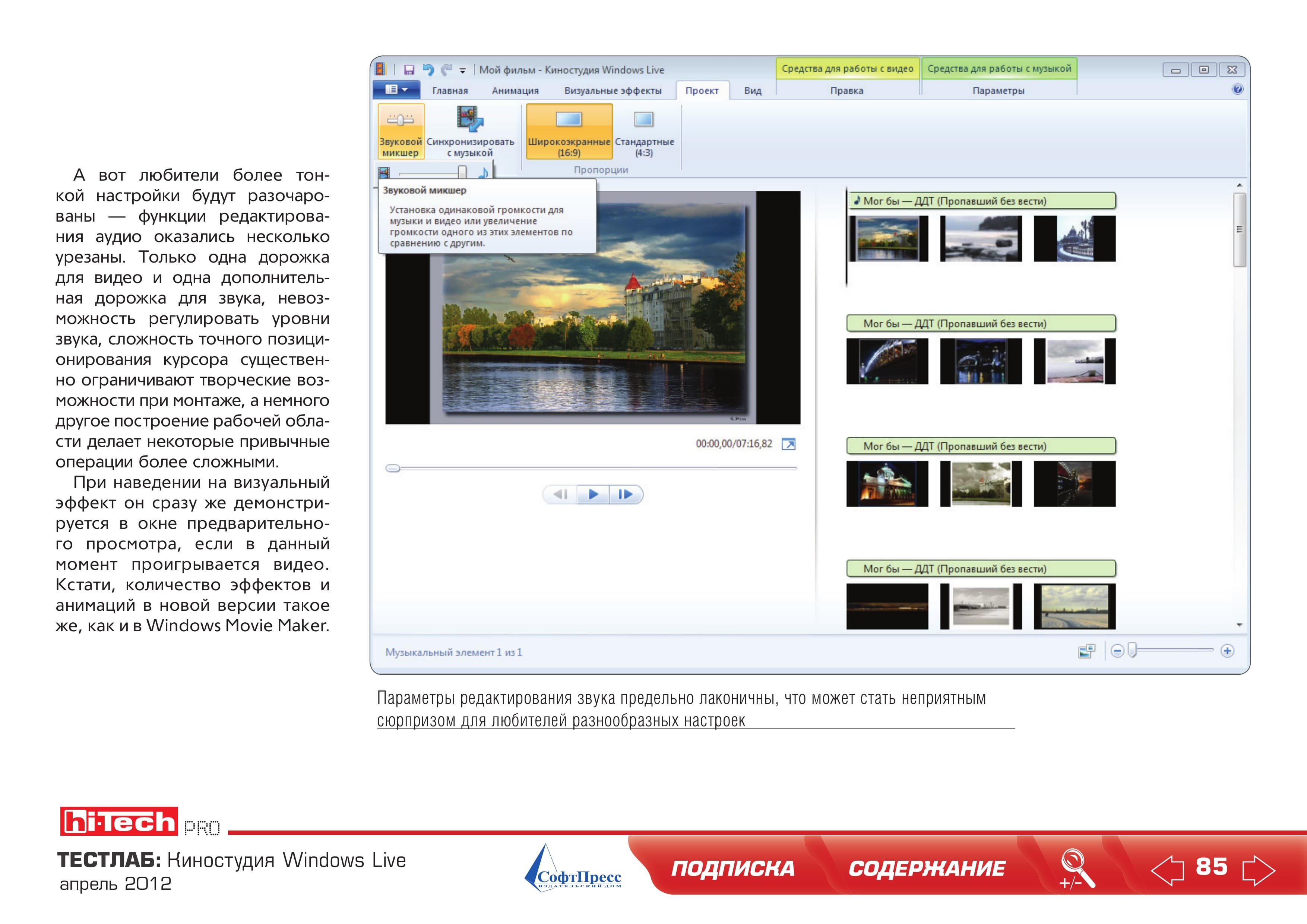The image size is (1307, 924).
Task: Click the Undo arrow icon
Action: [428, 69]
